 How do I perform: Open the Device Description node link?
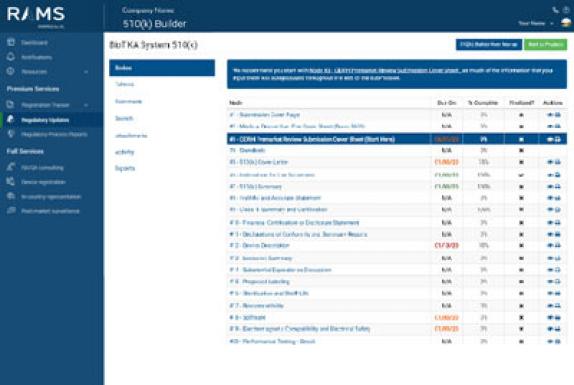[x=259, y=246]
